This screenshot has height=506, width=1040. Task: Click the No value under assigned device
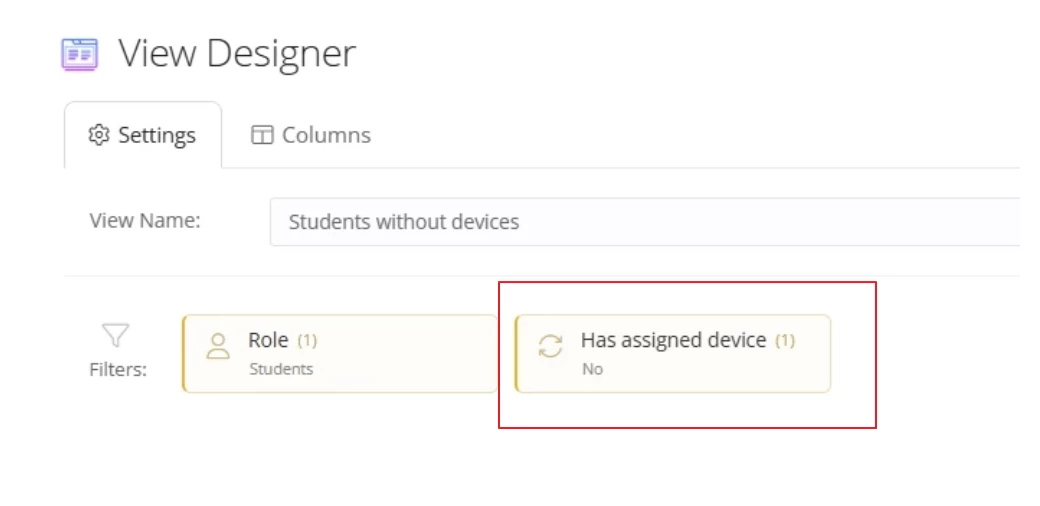(x=592, y=369)
